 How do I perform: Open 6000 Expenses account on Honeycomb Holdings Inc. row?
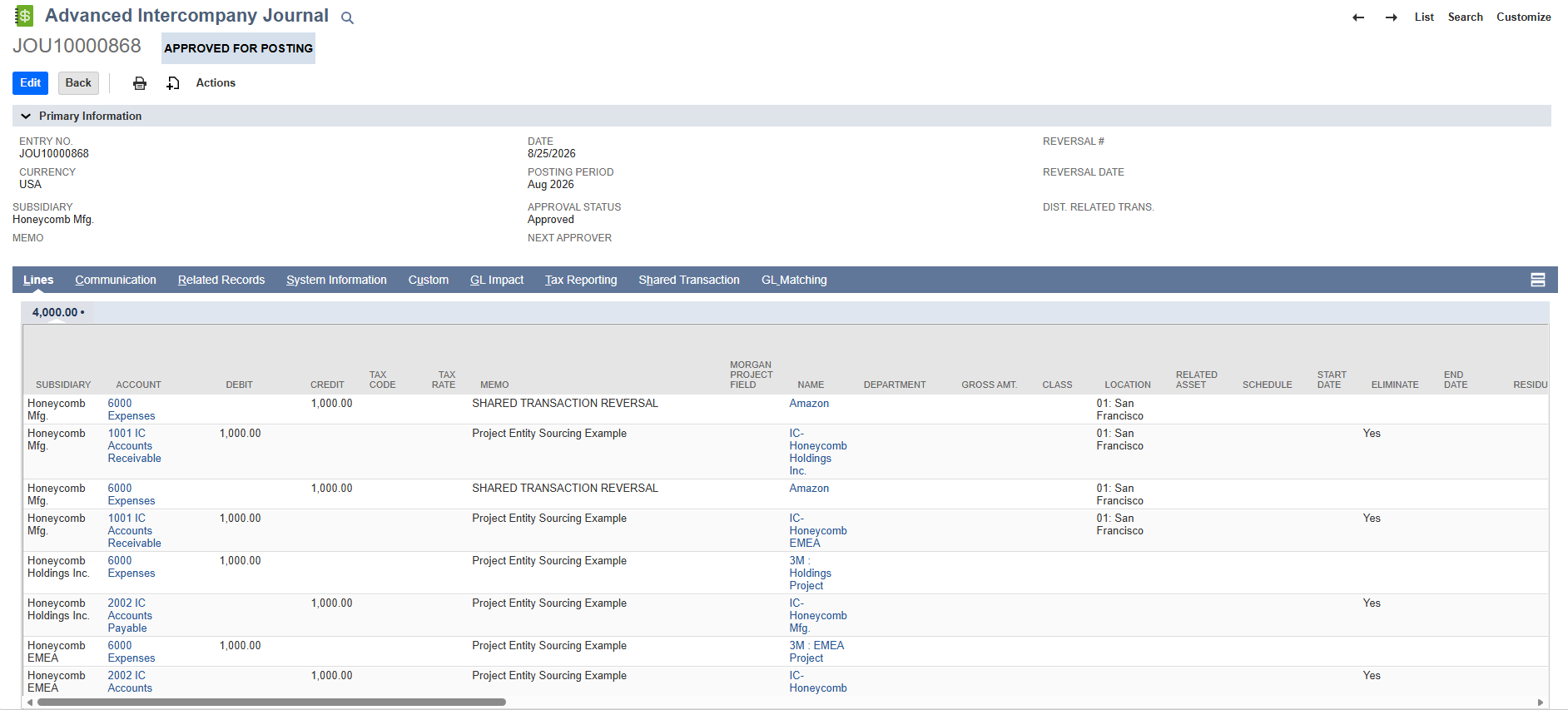[131, 567]
